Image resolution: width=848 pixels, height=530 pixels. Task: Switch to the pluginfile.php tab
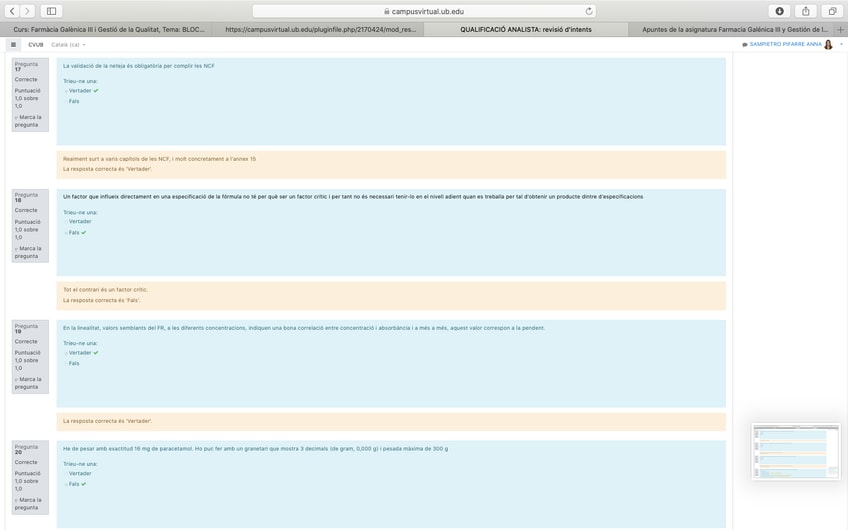tap(321, 30)
